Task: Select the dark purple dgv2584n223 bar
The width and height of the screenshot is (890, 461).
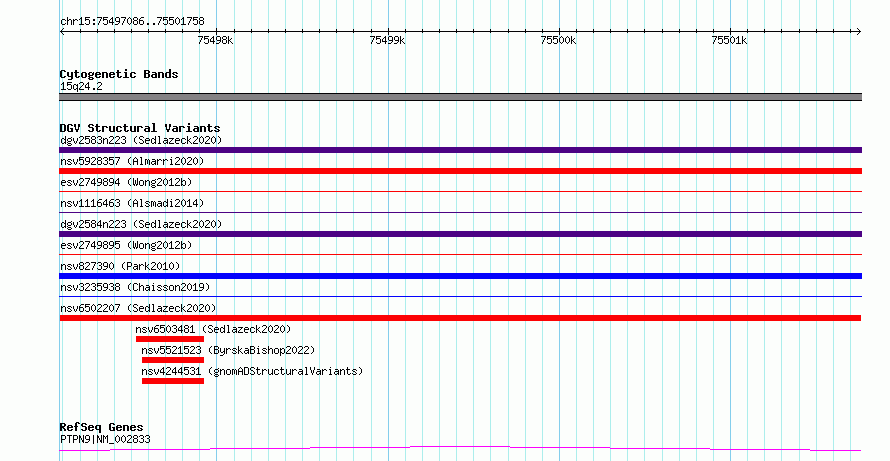Action: (460, 234)
